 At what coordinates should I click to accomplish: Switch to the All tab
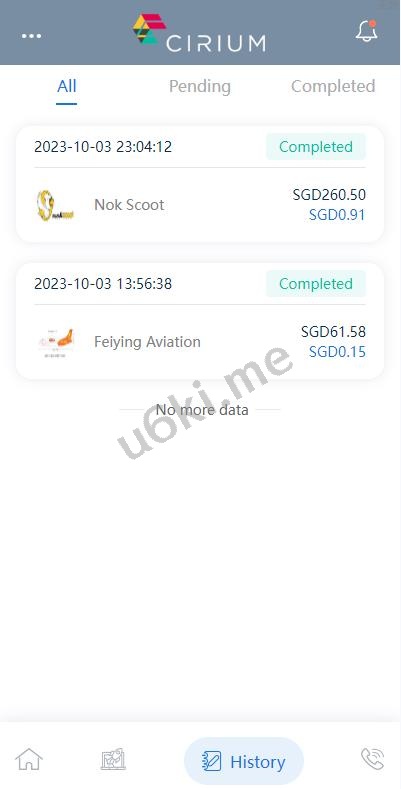tap(66, 86)
